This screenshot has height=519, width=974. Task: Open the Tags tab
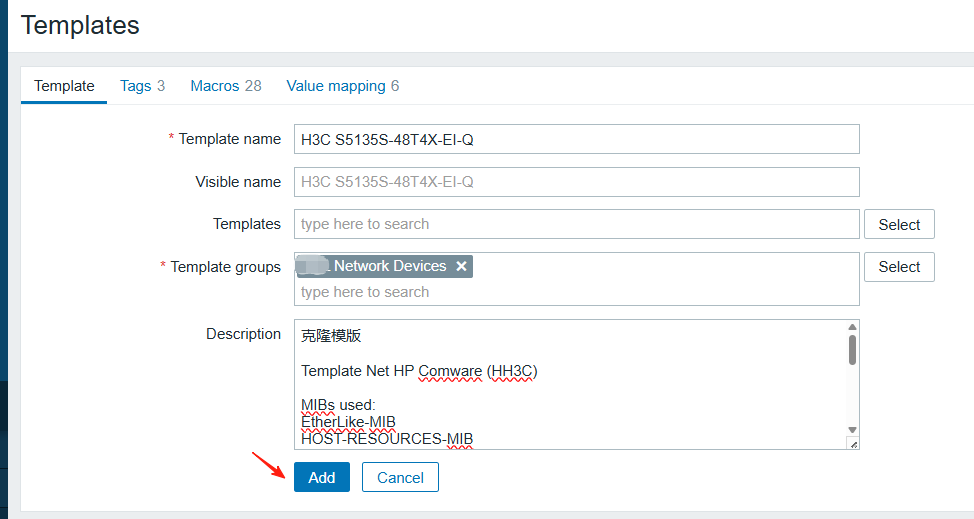point(142,86)
